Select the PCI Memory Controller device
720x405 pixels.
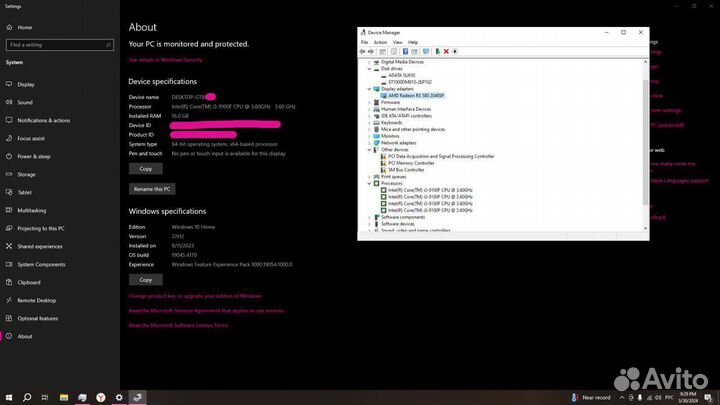click(x=411, y=163)
